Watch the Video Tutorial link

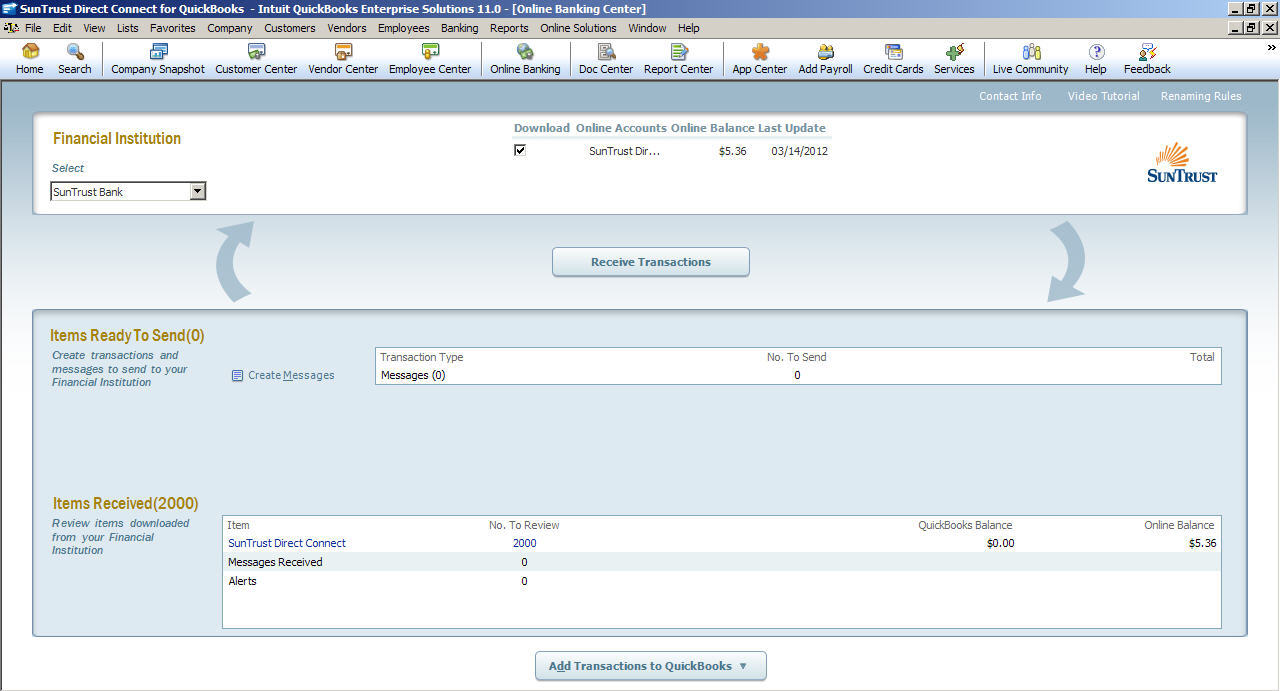coord(1103,96)
